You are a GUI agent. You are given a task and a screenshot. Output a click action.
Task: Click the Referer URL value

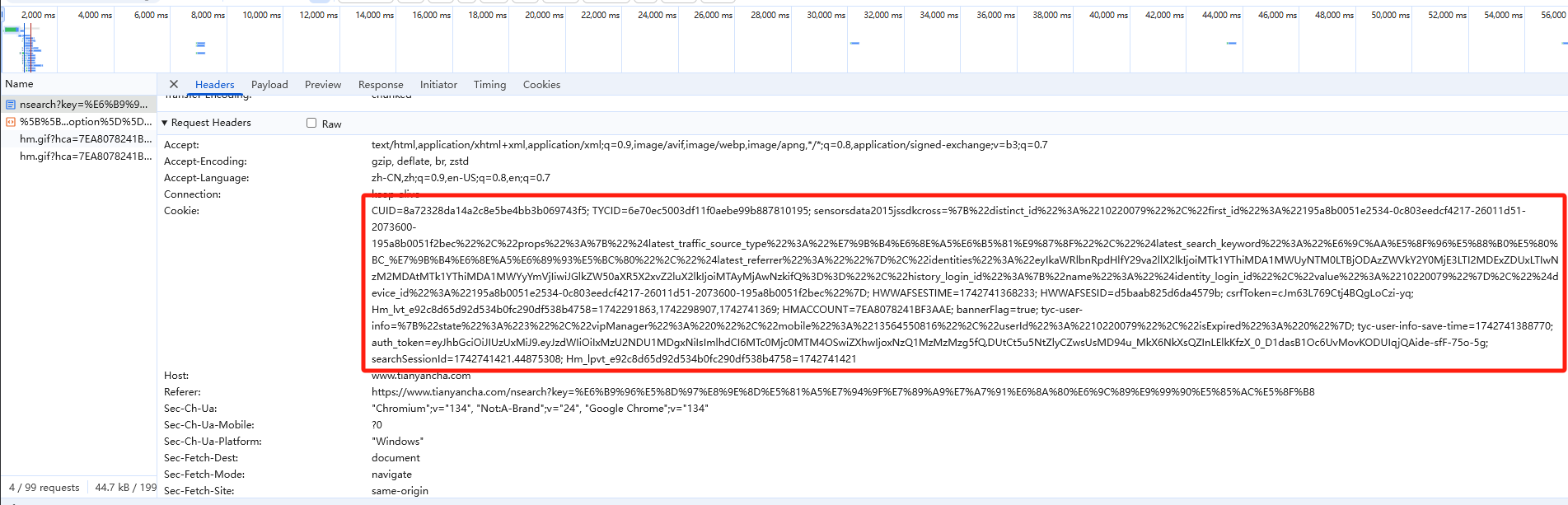click(842, 392)
